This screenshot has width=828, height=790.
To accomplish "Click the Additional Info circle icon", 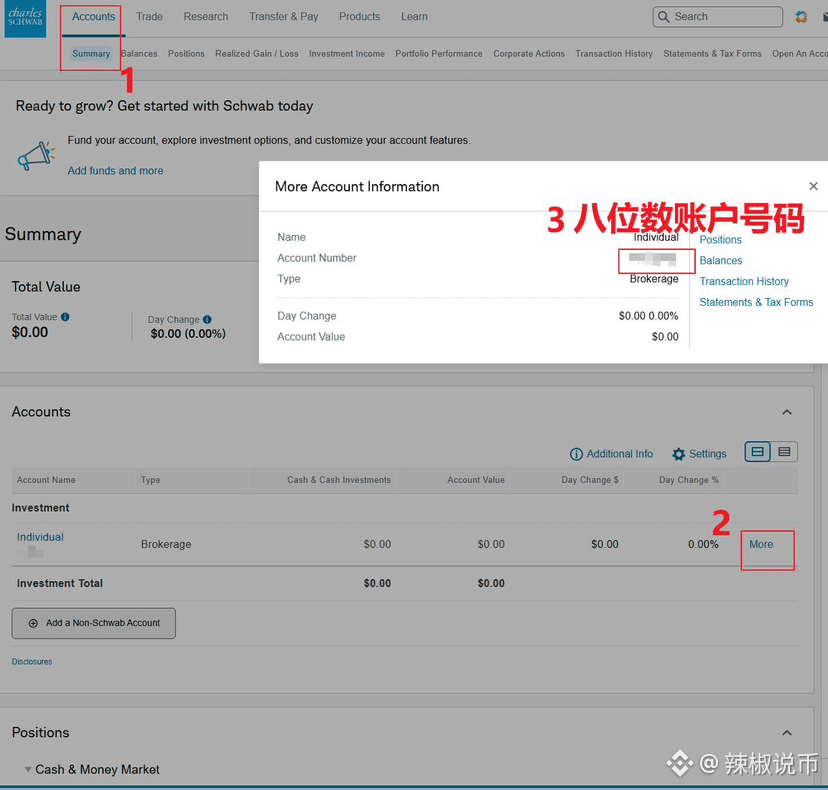I will pos(576,454).
